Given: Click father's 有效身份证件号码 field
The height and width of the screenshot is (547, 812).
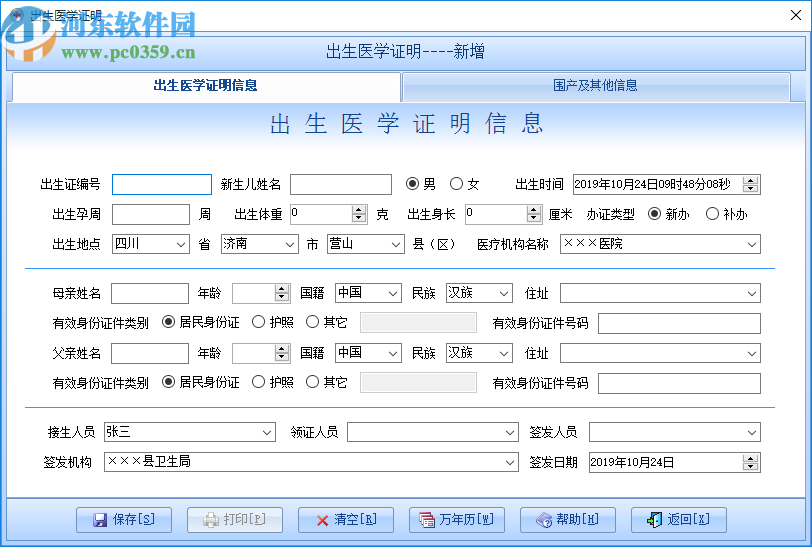Looking at the screenshot, I should 679,384.
